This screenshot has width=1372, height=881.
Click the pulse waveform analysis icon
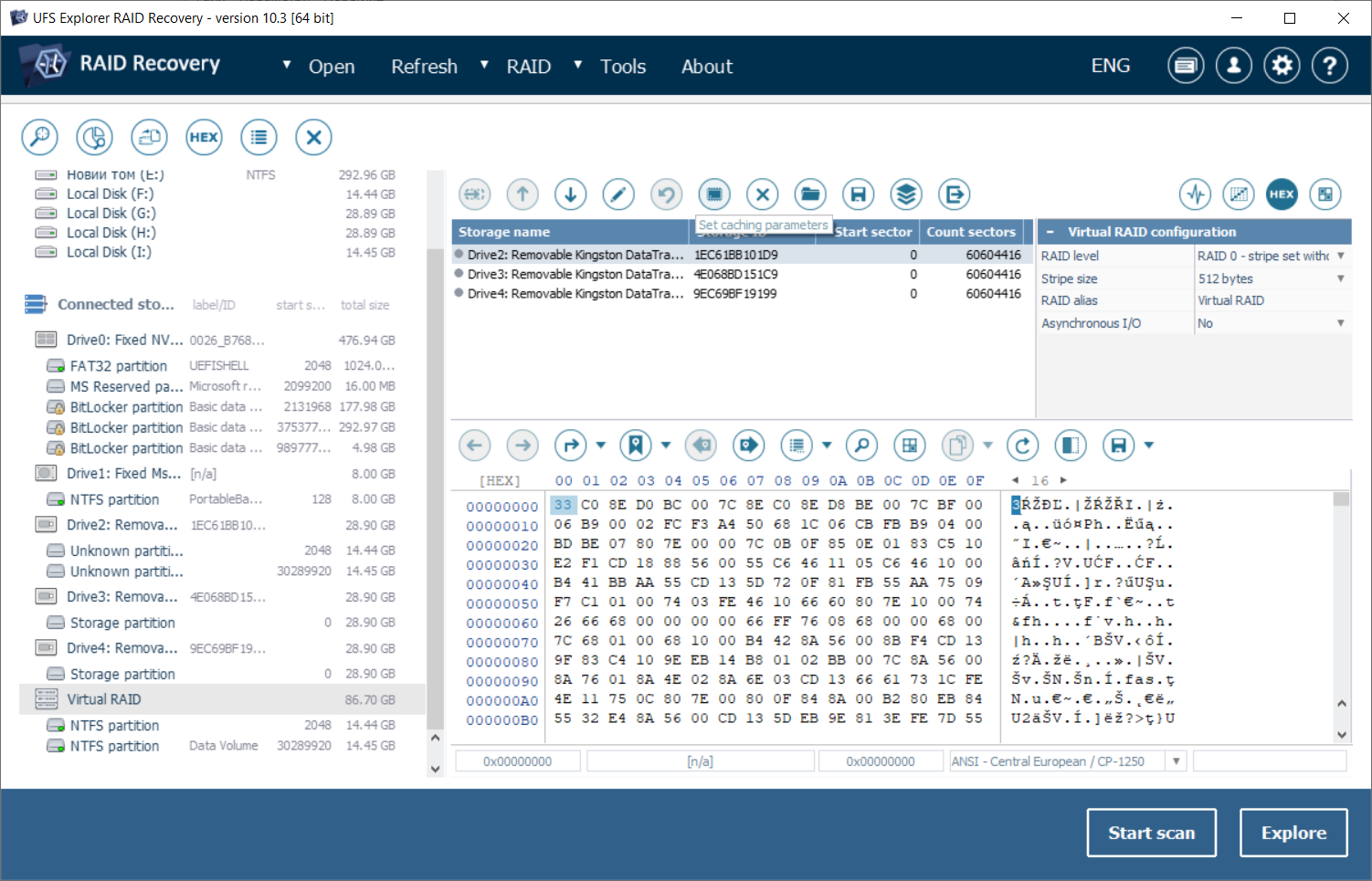click(x=1196, y=194)
